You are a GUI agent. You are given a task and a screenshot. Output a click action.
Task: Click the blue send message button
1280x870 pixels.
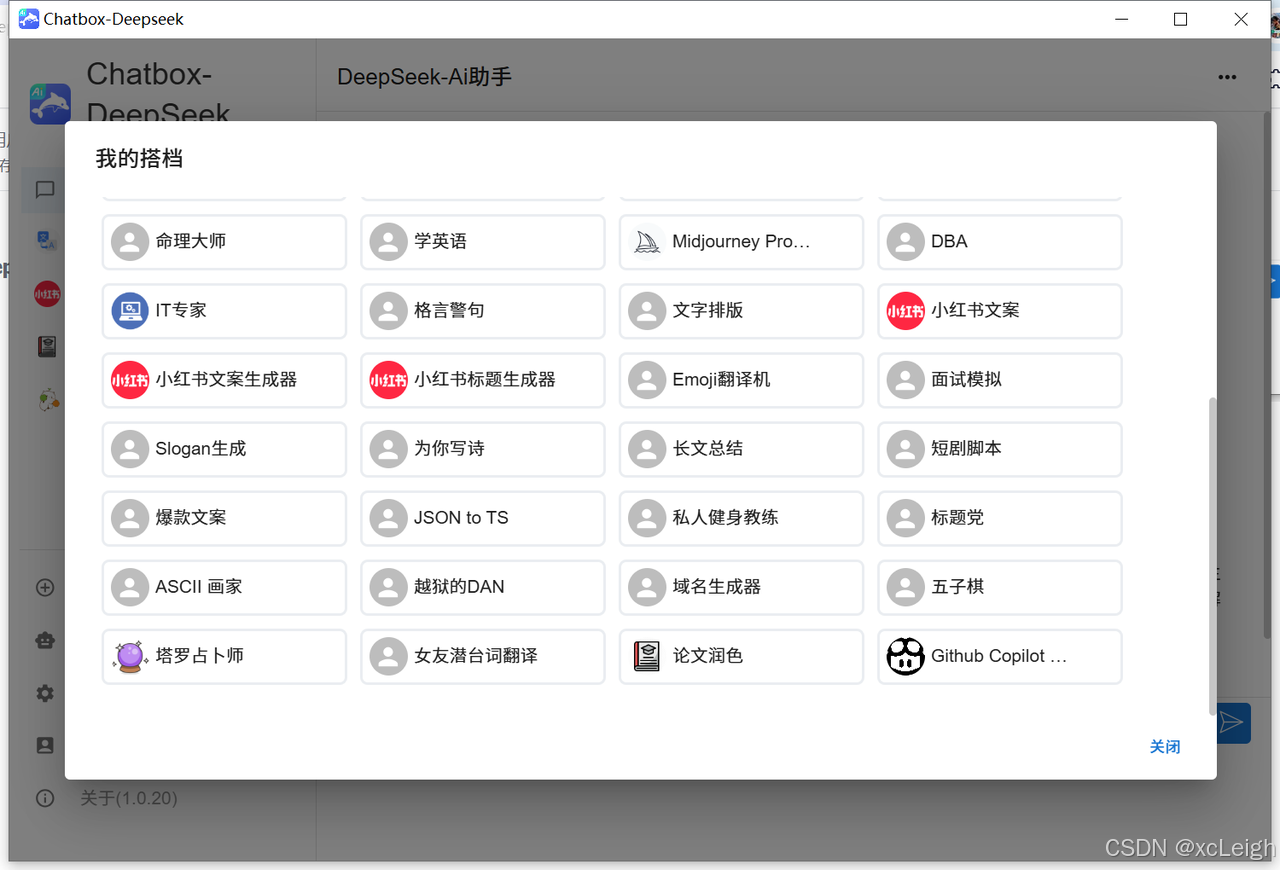1234,722
